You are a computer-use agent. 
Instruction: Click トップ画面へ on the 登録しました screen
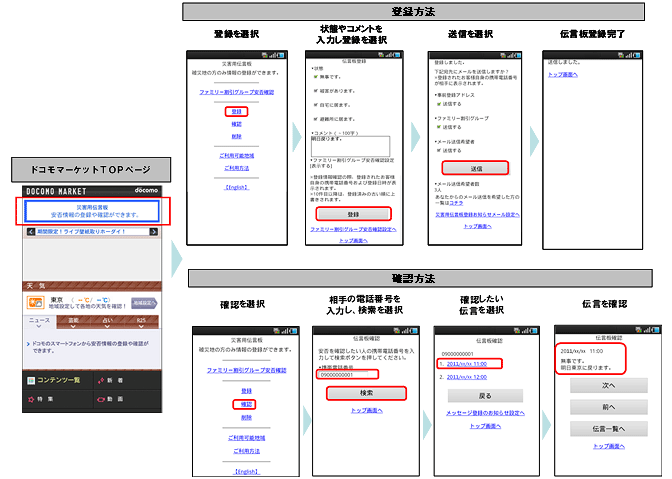(477, 226)
